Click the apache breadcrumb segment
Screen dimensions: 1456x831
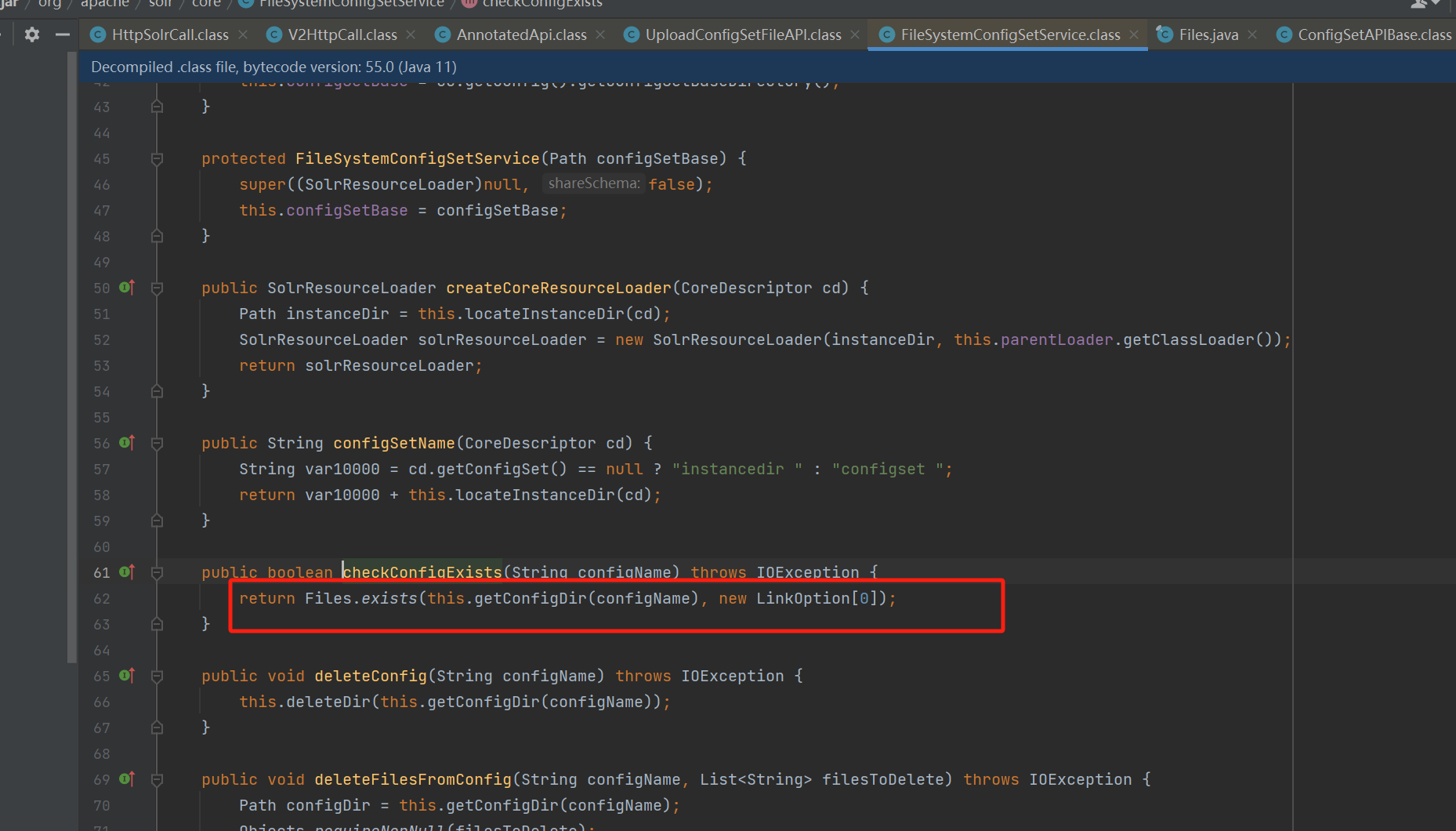105,4
